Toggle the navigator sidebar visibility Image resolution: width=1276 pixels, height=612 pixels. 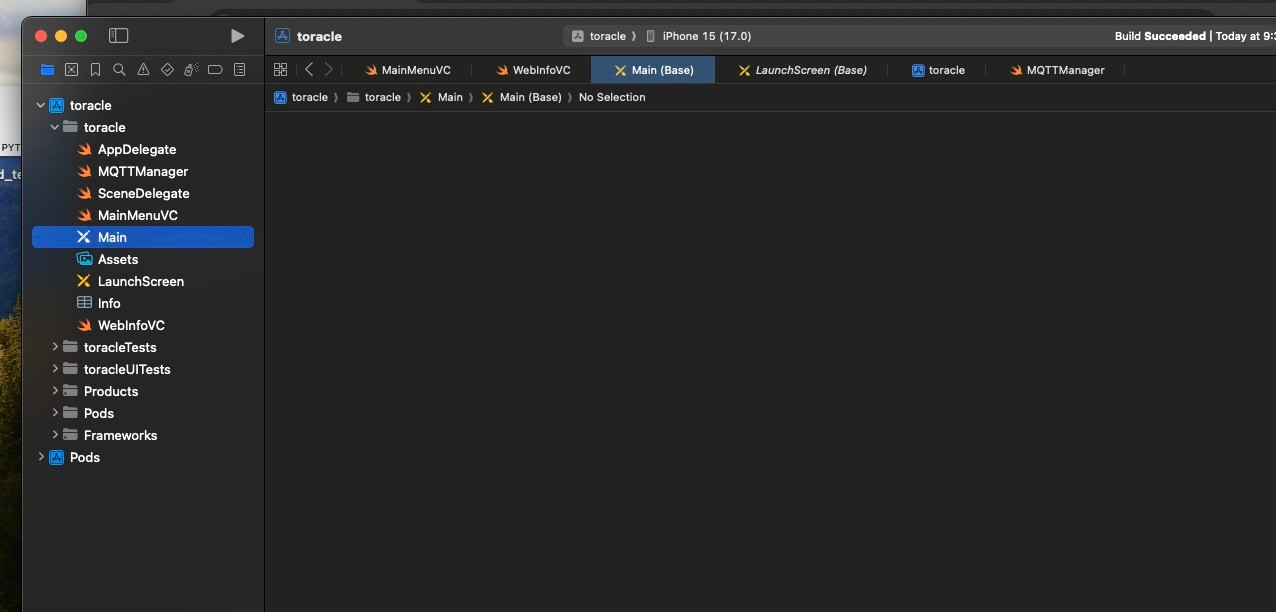118,36
